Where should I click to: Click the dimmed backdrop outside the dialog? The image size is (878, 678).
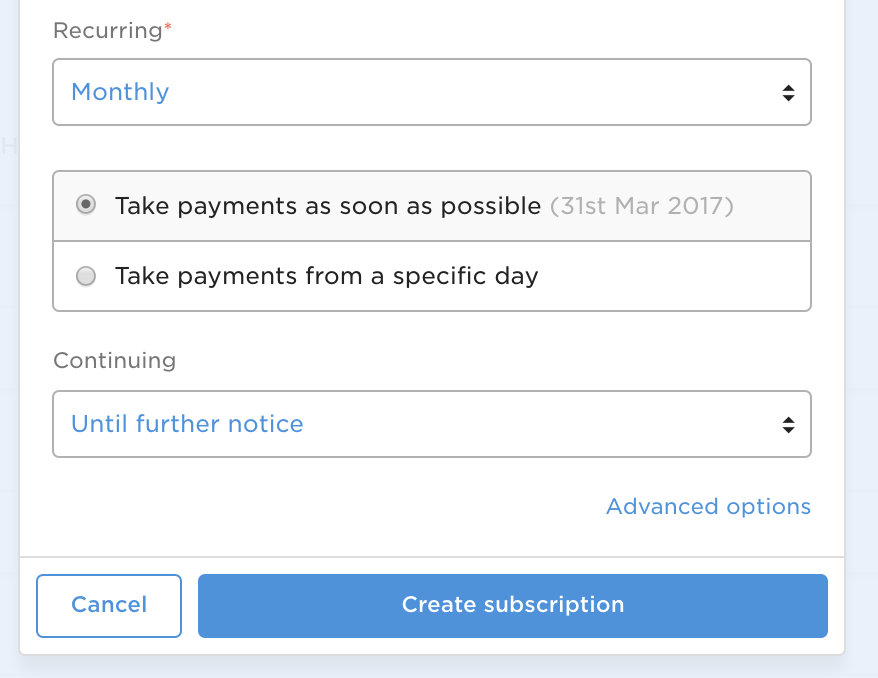pyautogui.click(x=860, y=300)
